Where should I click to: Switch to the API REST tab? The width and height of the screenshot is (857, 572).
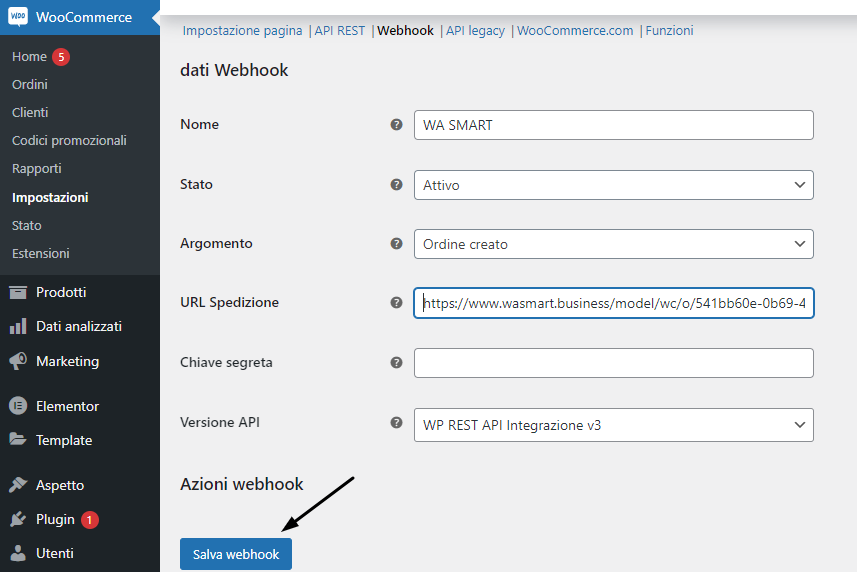tap(339, 31)
